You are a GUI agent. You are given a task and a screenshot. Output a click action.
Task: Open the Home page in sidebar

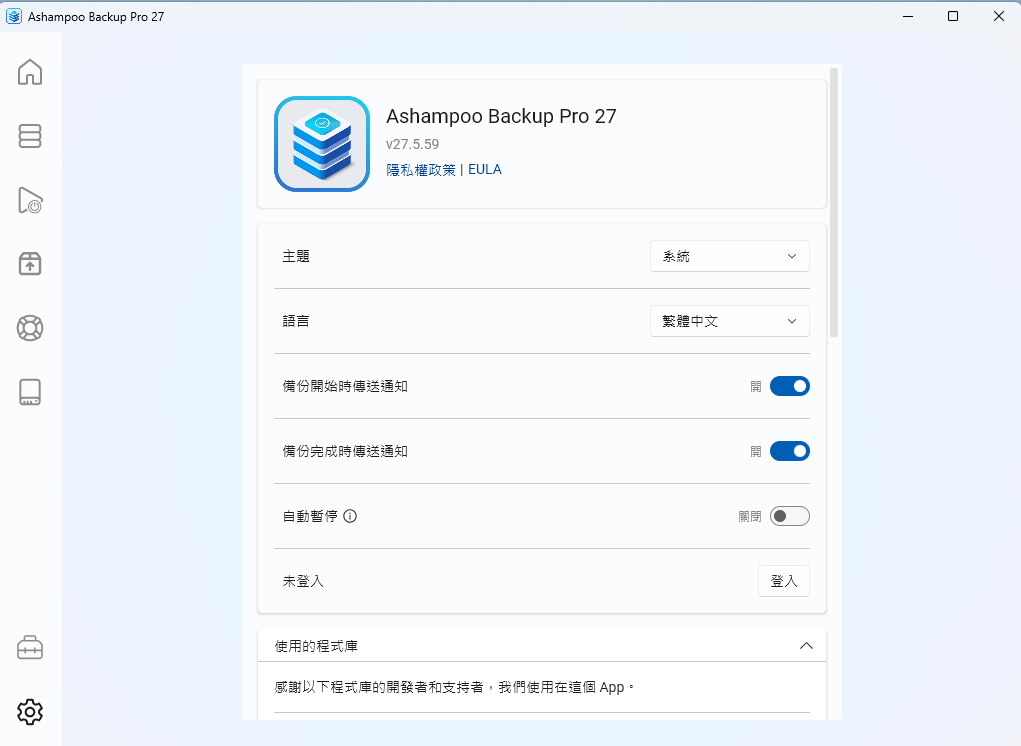[x=30, y=72]
